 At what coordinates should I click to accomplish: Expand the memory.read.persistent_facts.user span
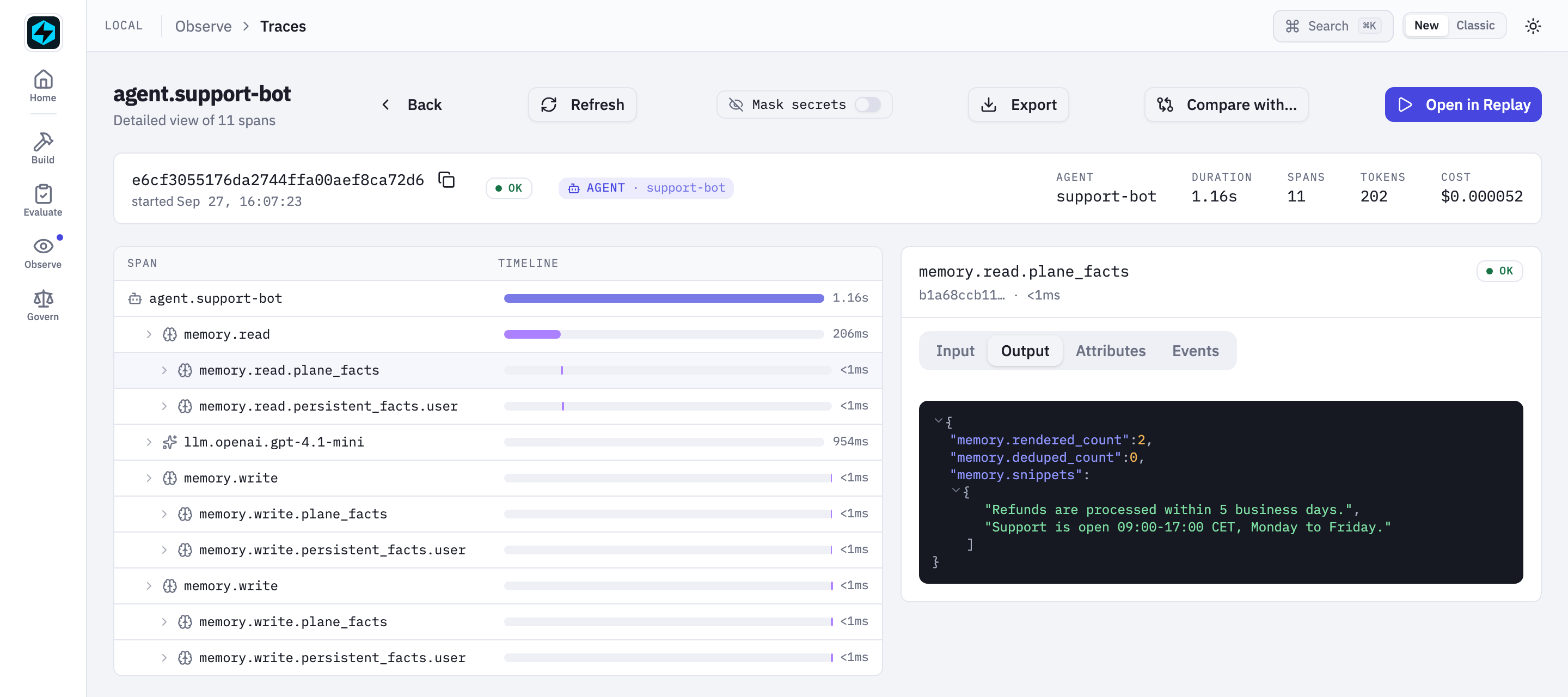coord(164,406)
